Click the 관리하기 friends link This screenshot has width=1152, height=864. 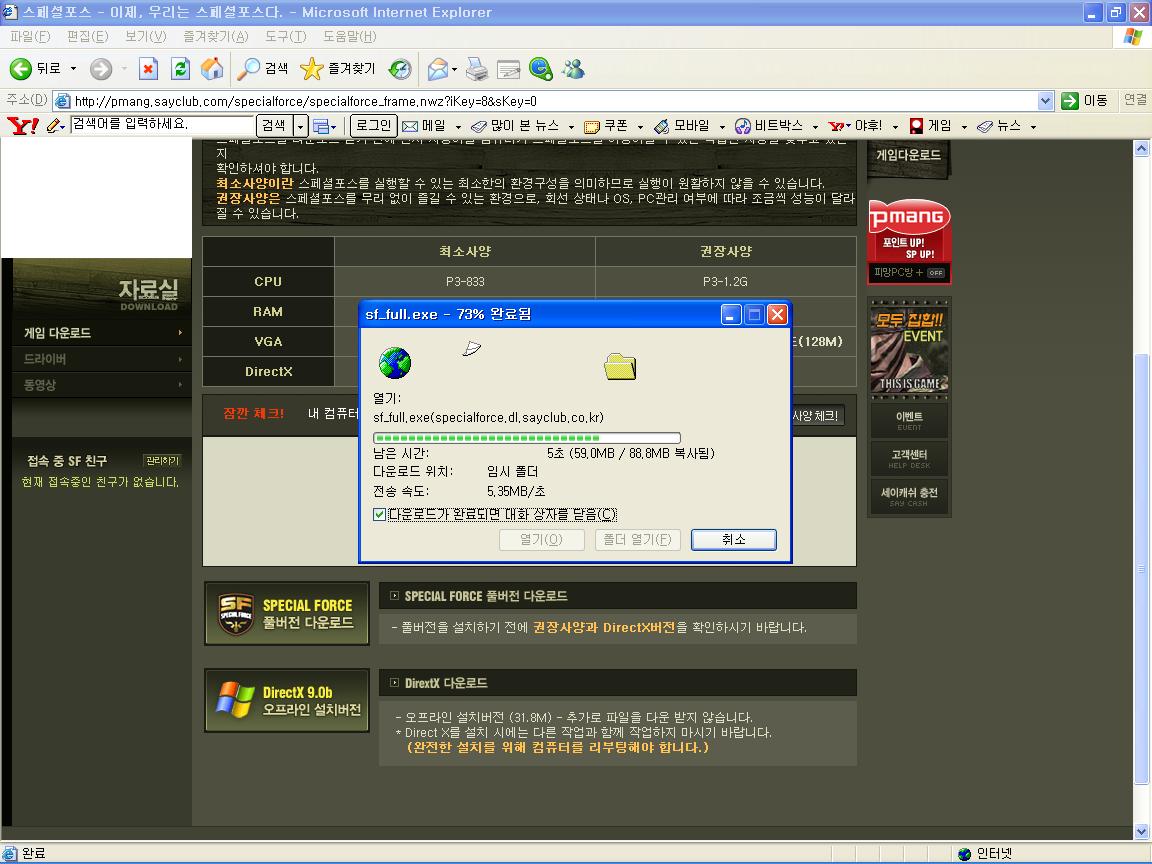tap(162, 461)
